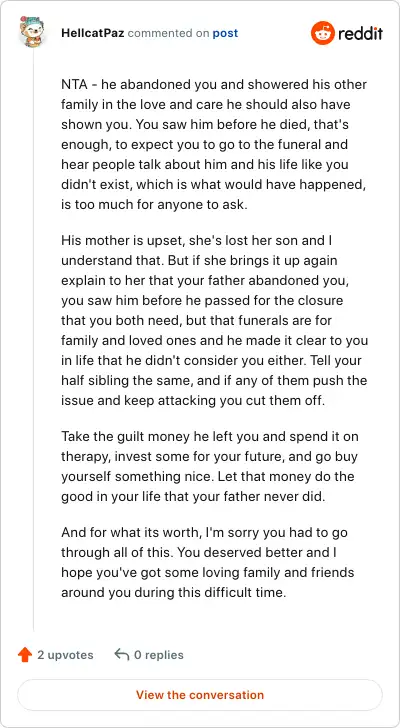The width and height of the screenshot is (400, 728).
Task: Open the HellcatPaz username profile link
Action: point(92,33)
